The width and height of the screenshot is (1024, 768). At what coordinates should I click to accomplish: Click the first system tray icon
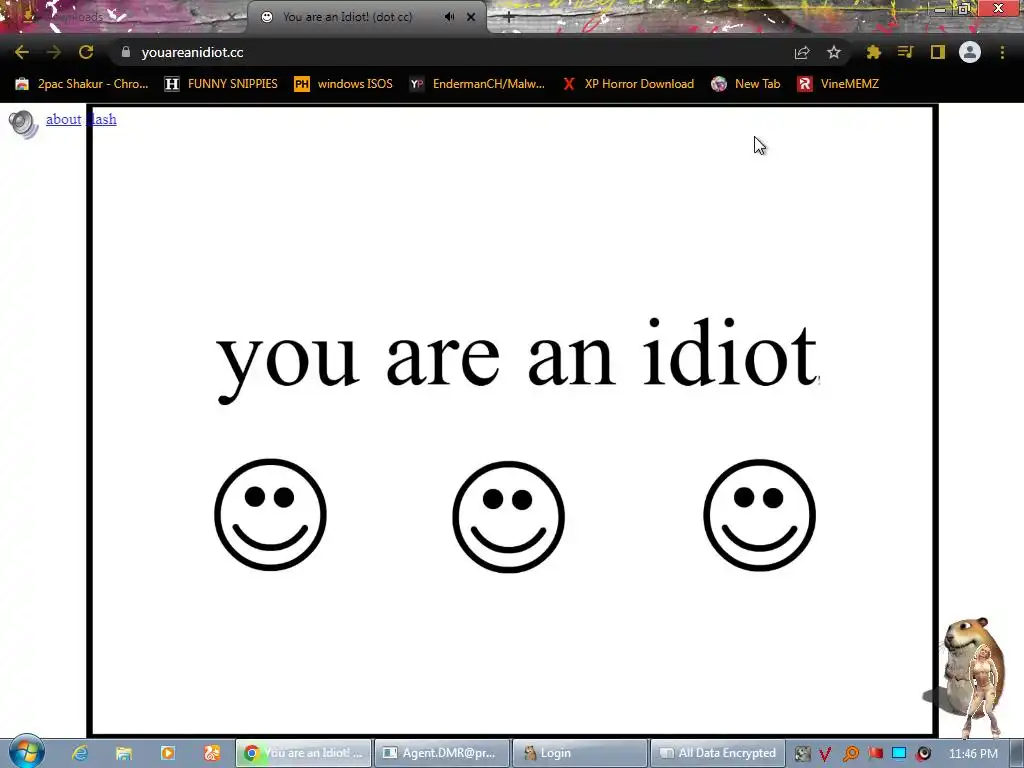803,754
